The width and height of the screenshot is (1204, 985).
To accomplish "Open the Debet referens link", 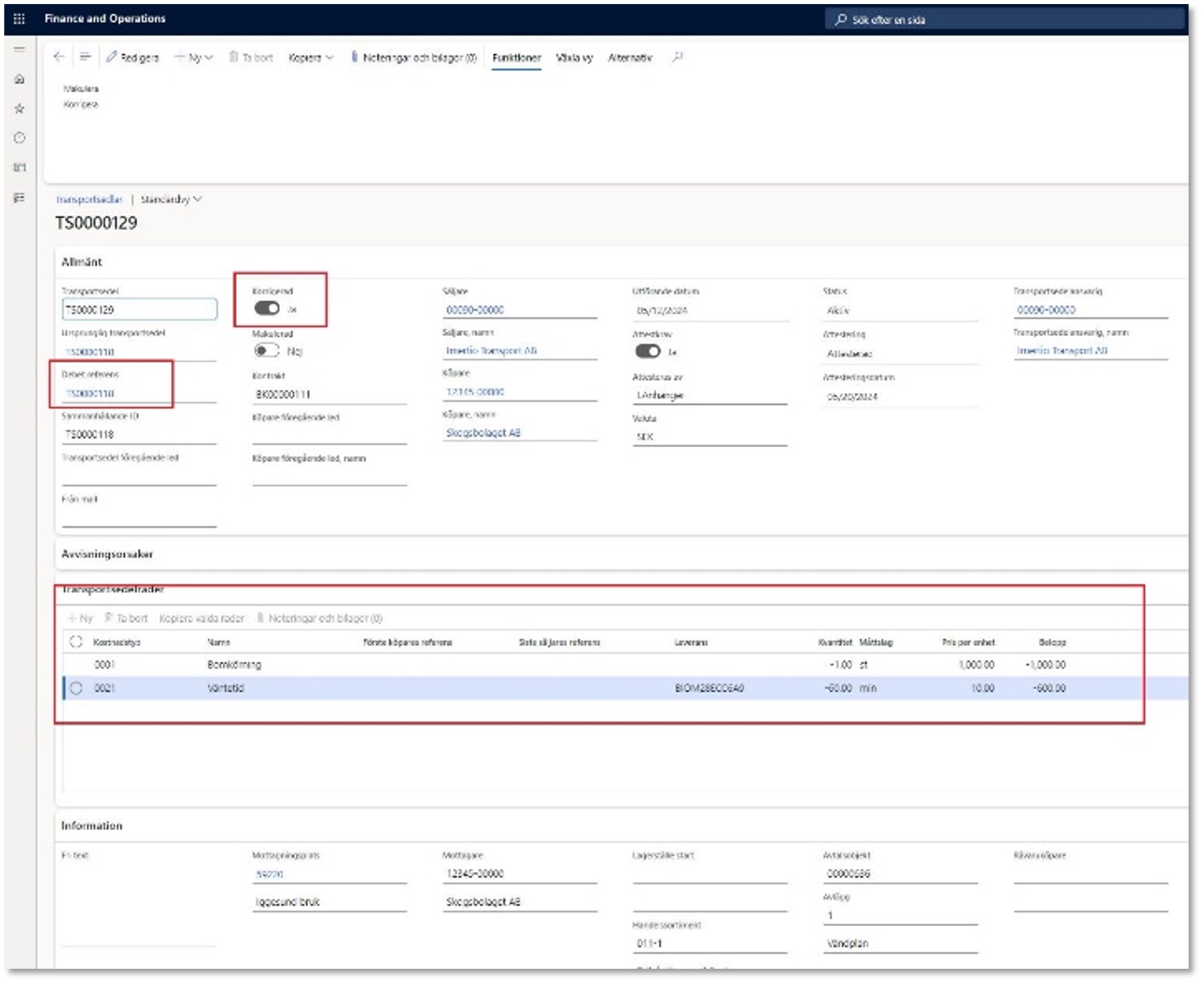I will tap(90, 393).
